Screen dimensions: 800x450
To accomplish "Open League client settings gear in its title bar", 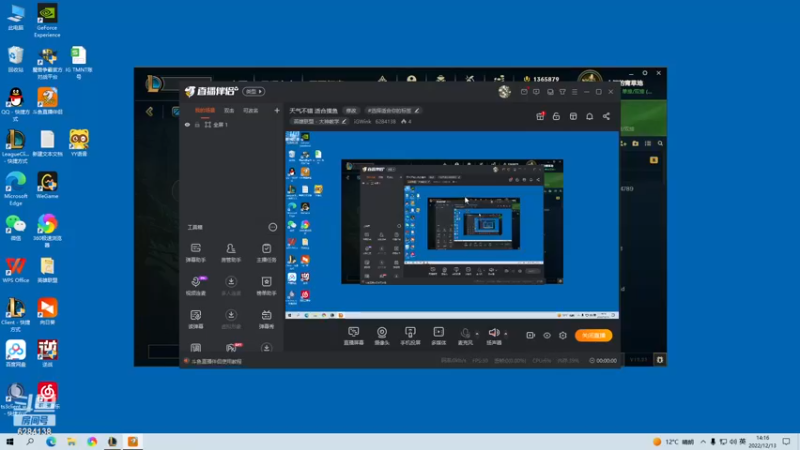I will coord(645,73).
